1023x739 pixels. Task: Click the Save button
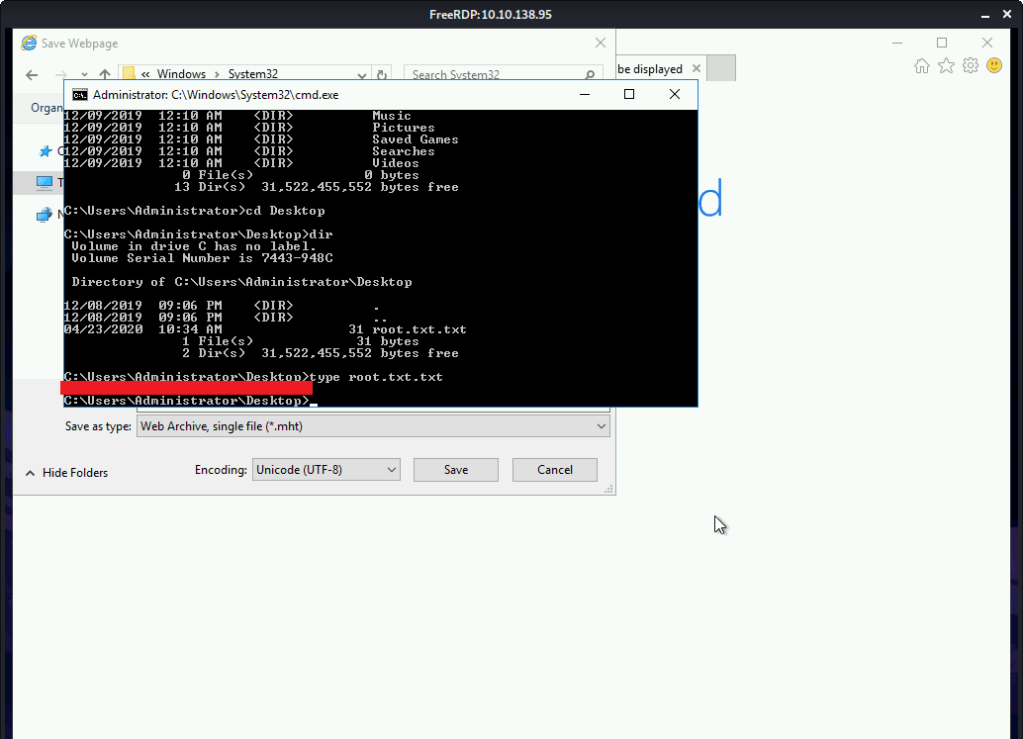(x=456, y=469)
